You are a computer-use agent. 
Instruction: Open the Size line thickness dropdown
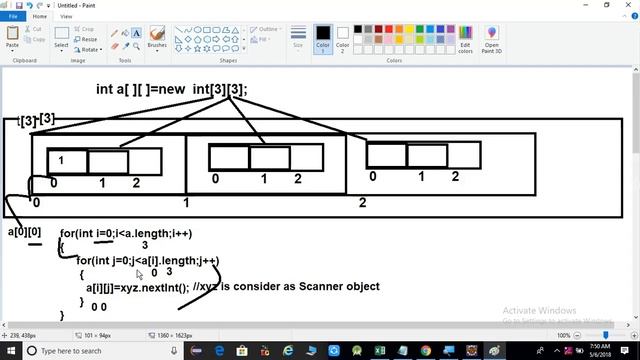tap(298, 38)
